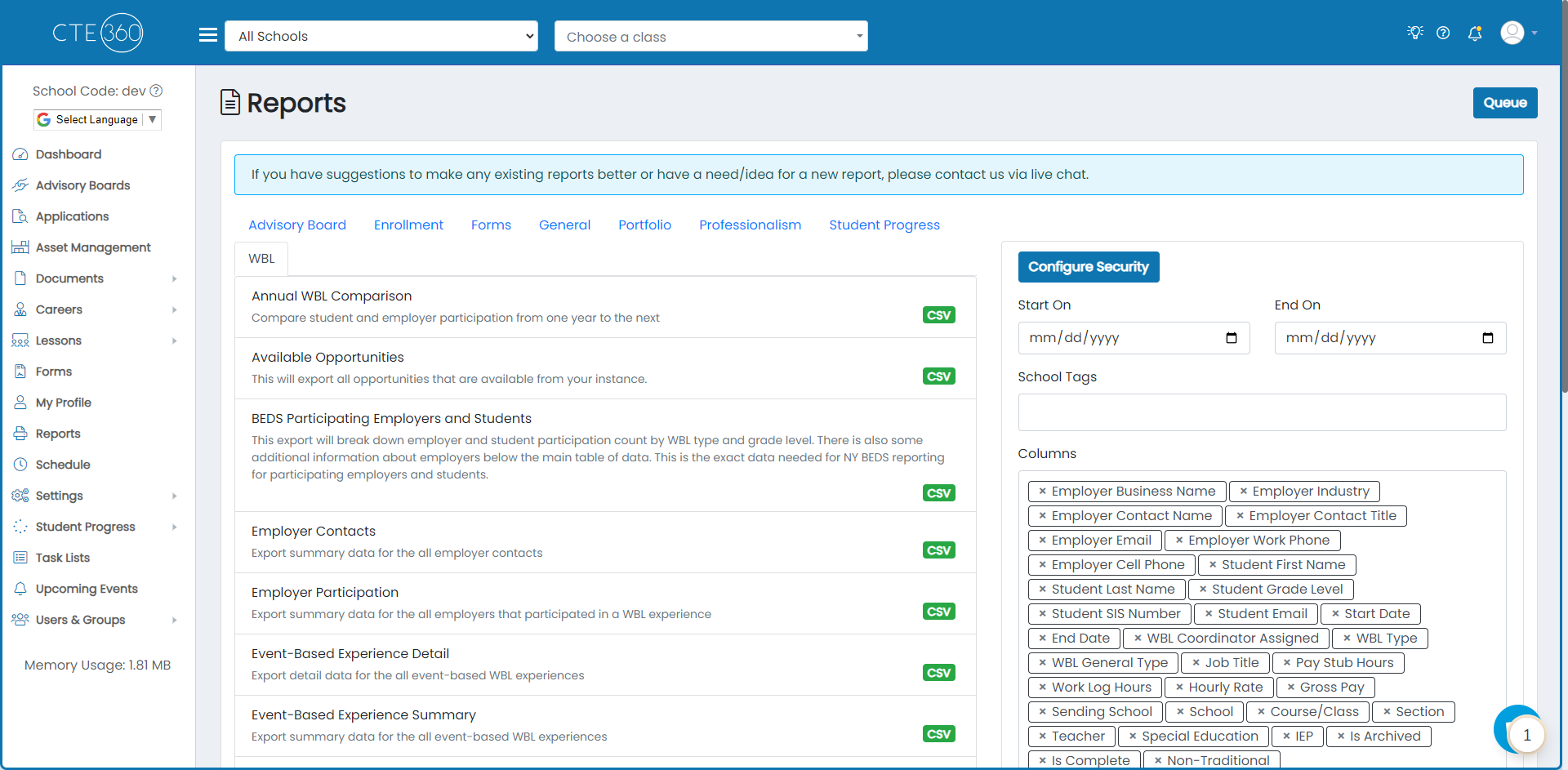Open My Profile in sidebar

pos(63,403)
